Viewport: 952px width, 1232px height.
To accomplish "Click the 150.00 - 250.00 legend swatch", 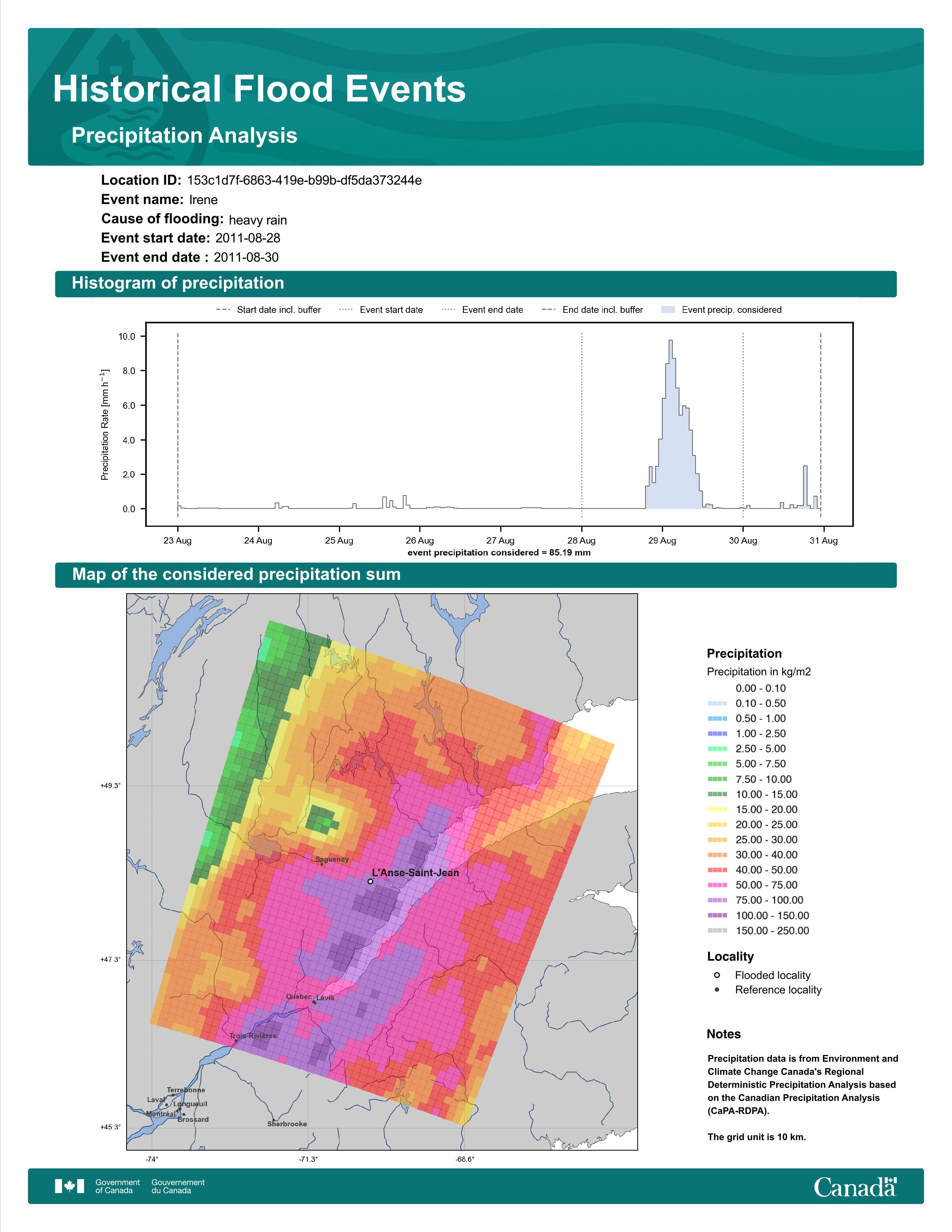I will coord(717,931).
